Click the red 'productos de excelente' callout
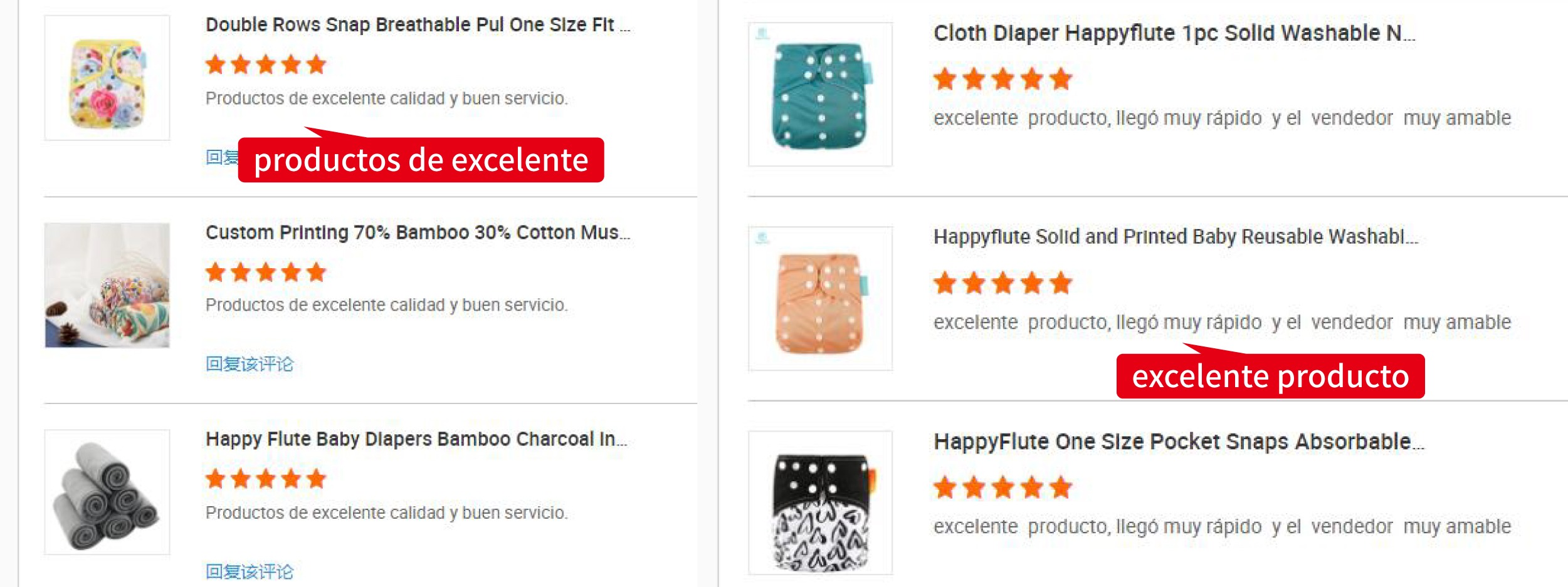 pyautogui.click(x=421, y=160)
